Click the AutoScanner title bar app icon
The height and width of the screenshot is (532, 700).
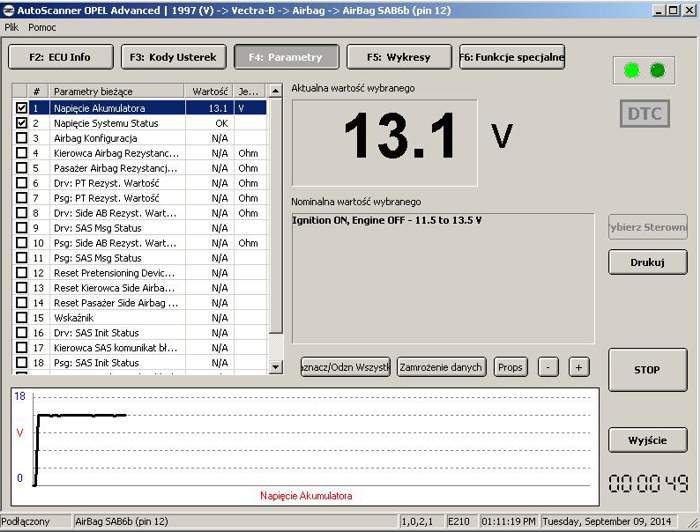coord(8,10)
